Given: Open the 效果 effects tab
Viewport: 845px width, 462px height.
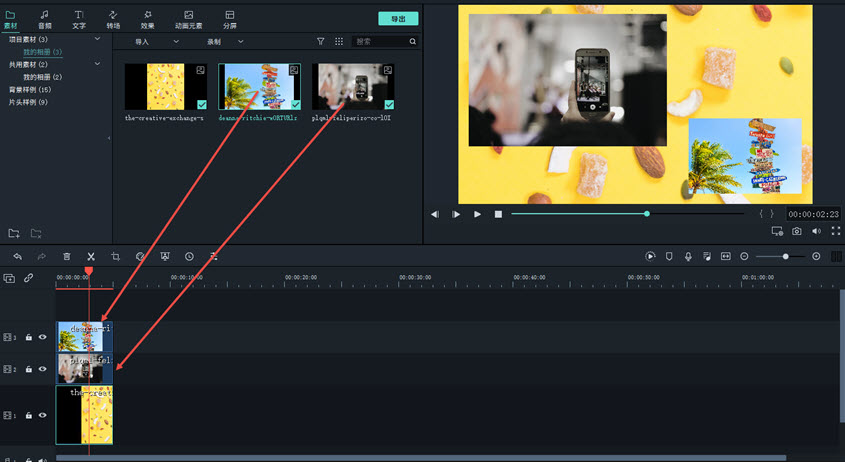Looking at the screenshot, I should 147,19.
